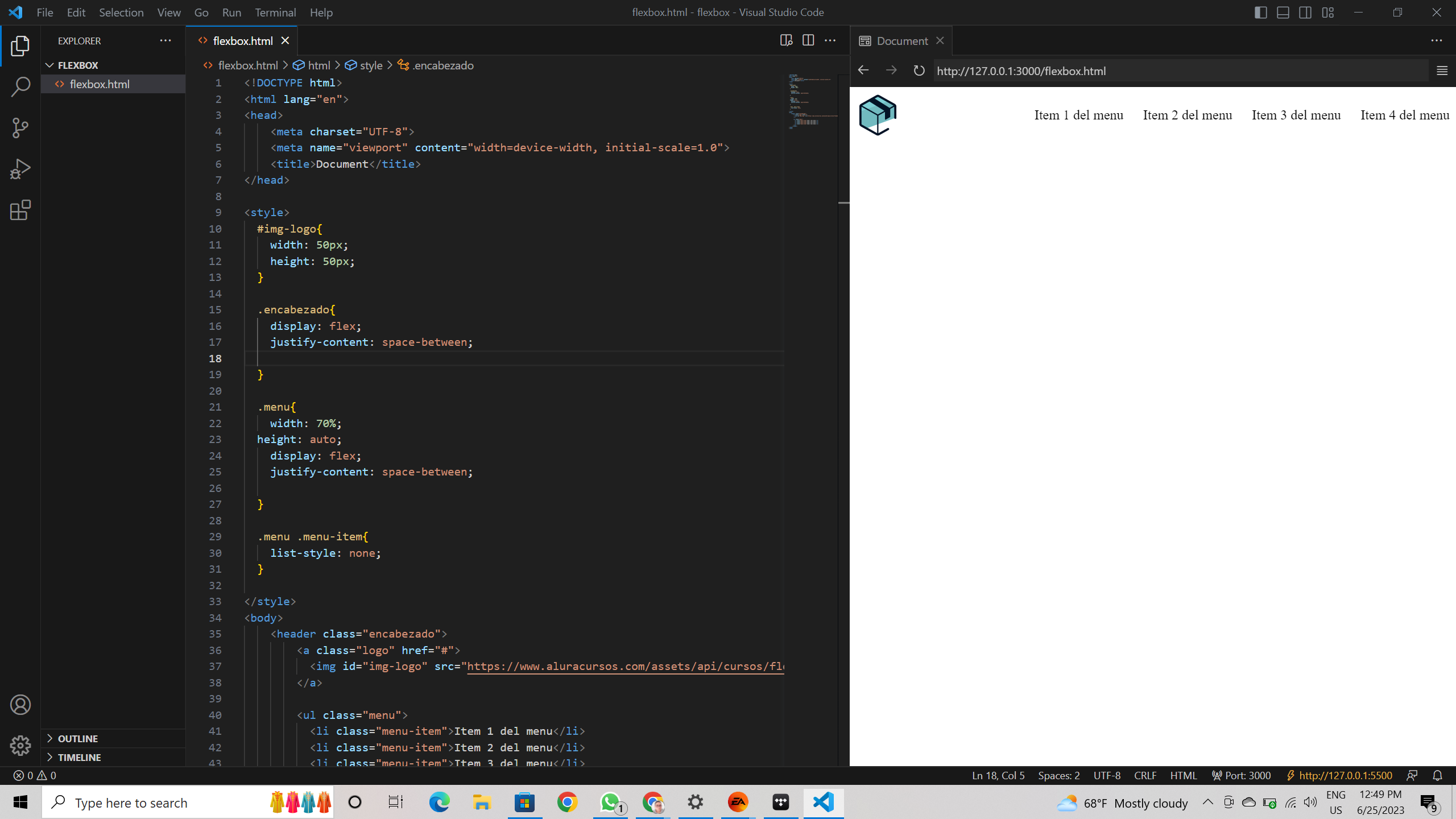Expand the OUTLINE section in explorer
The image size is (1456, 819).
tap(78, 738)
